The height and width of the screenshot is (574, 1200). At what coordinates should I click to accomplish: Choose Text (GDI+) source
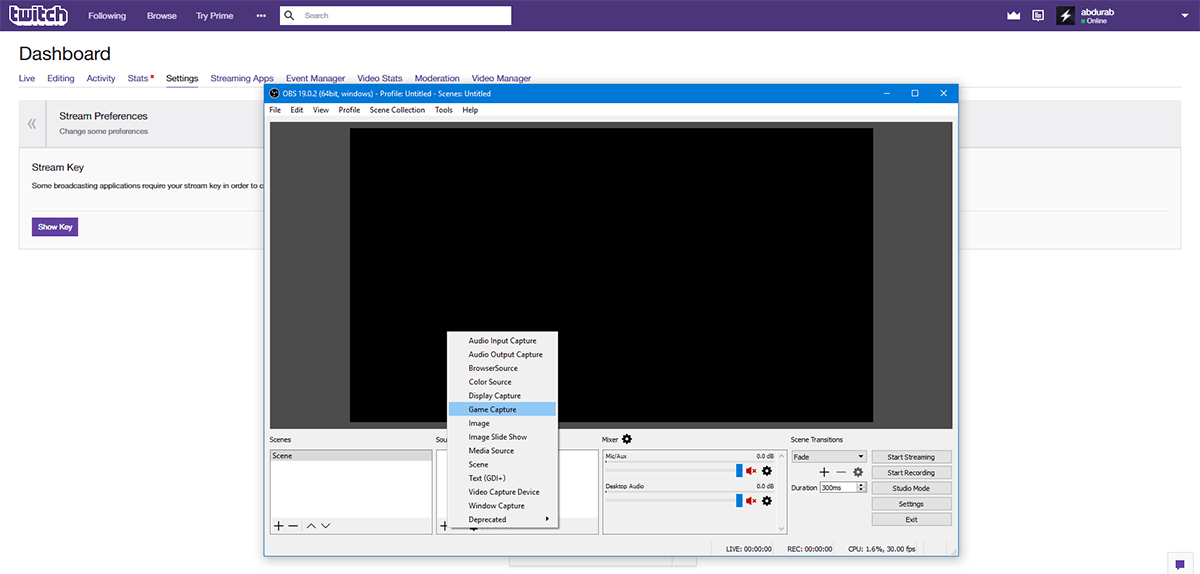pos(502,478)
